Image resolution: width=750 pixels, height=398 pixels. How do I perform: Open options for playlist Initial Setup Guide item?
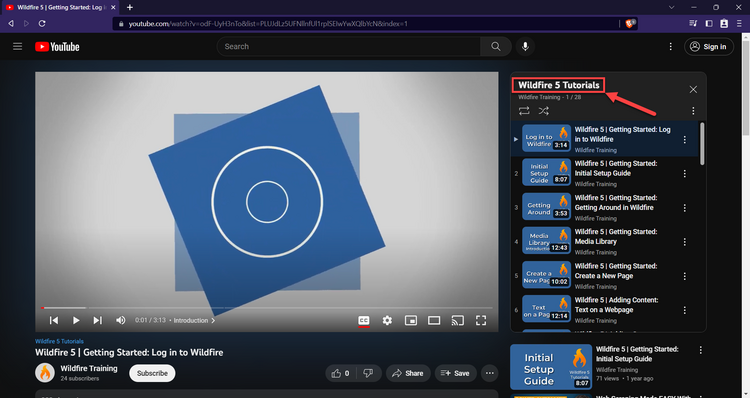pyautogui.click(x=684, y=173)
